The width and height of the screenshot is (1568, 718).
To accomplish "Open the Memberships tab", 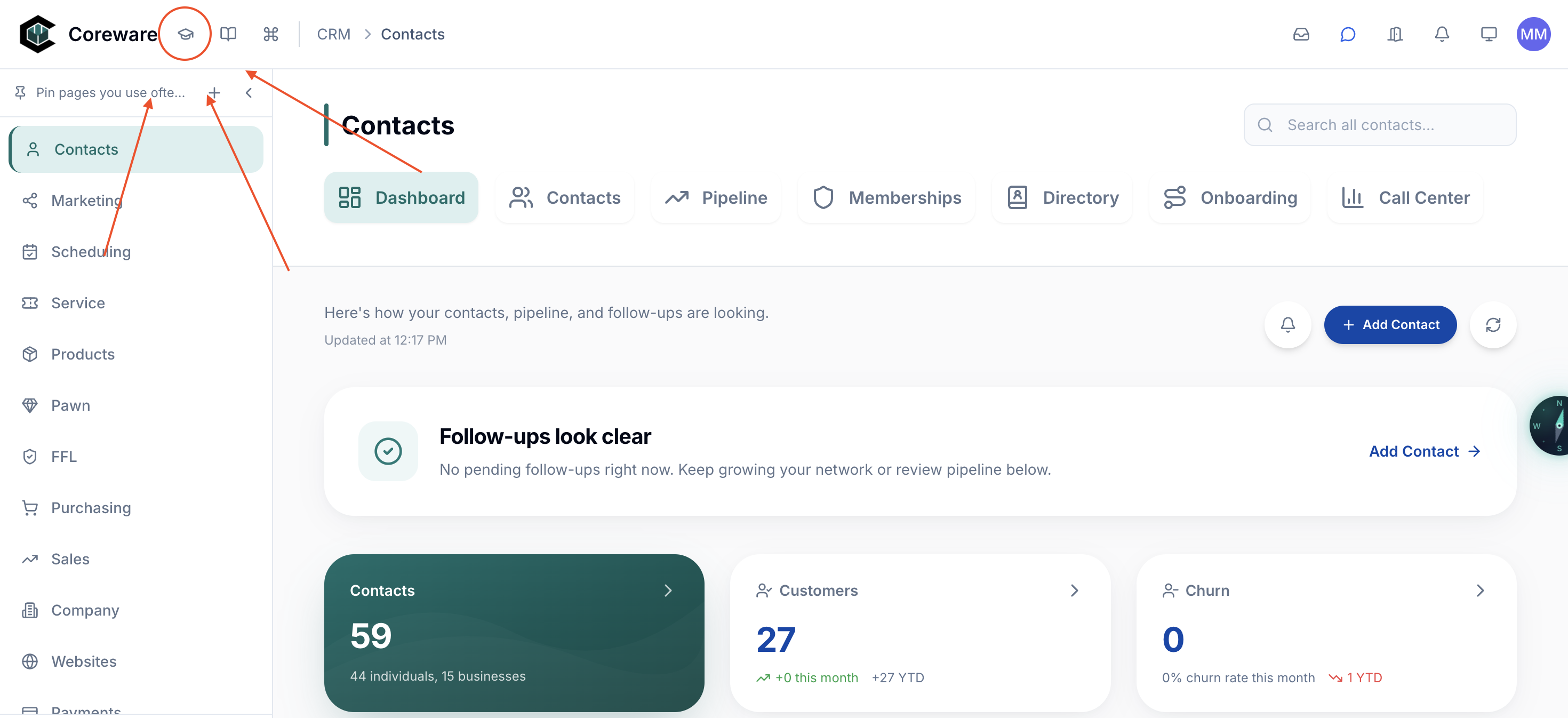I will coord(887,197).
